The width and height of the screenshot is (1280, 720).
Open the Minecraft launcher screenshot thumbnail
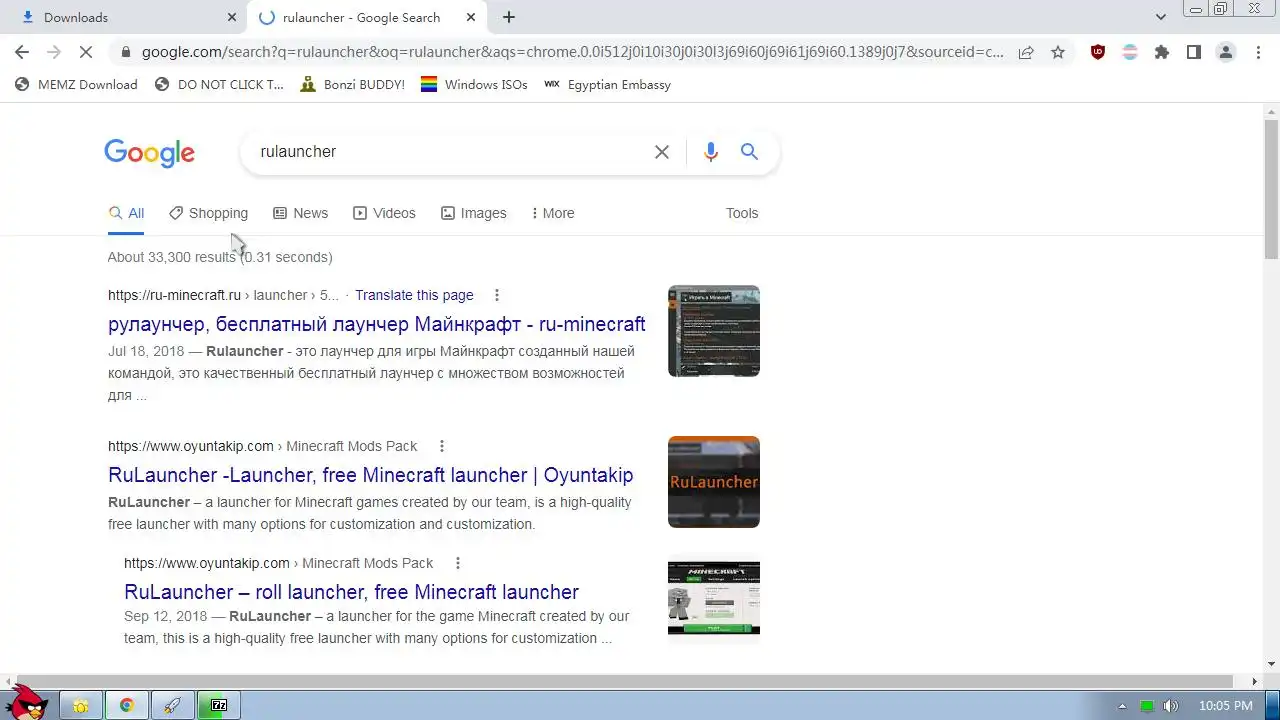(x=714, y=598)
